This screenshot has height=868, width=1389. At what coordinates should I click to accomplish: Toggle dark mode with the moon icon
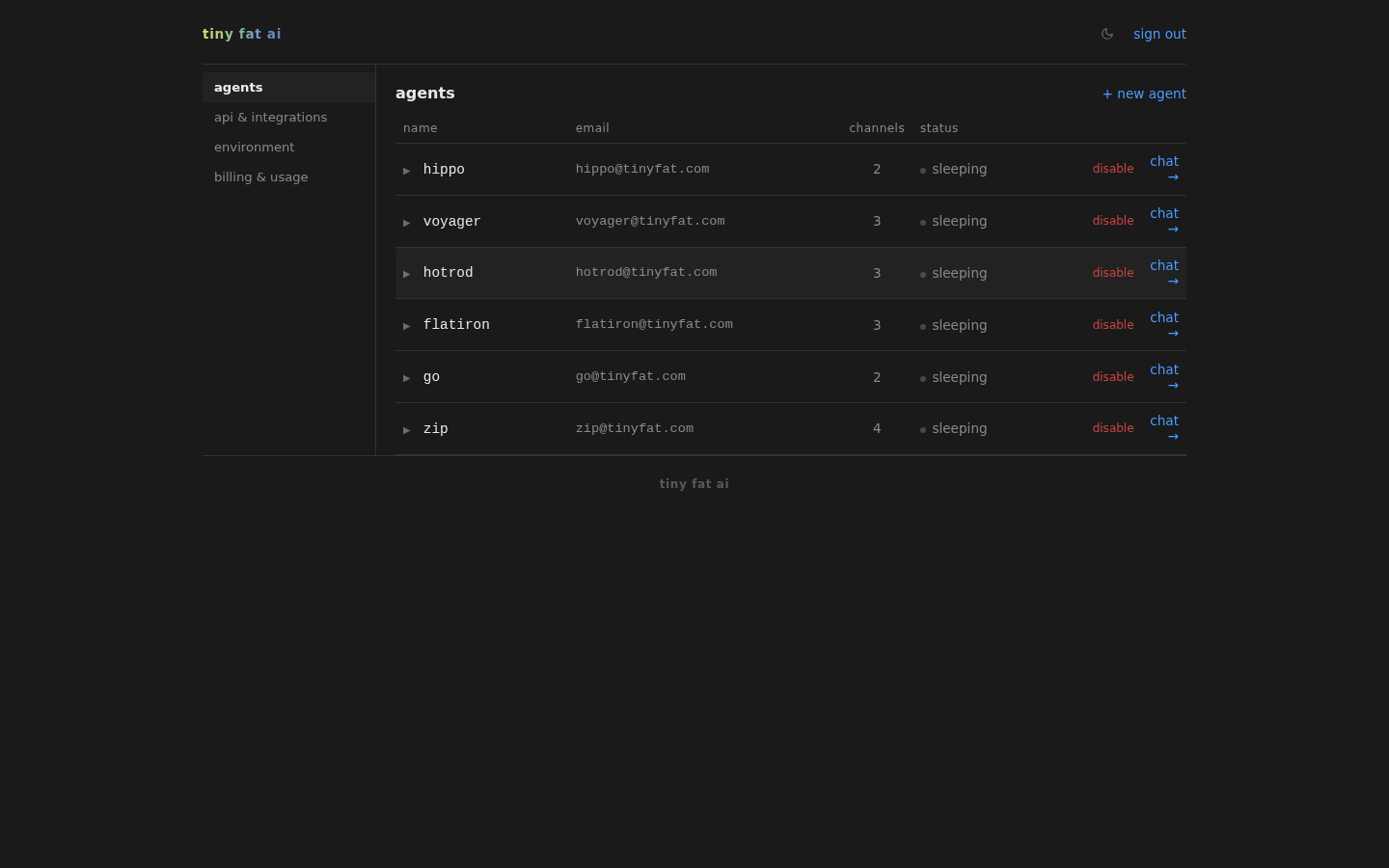tap(1107, 34)
